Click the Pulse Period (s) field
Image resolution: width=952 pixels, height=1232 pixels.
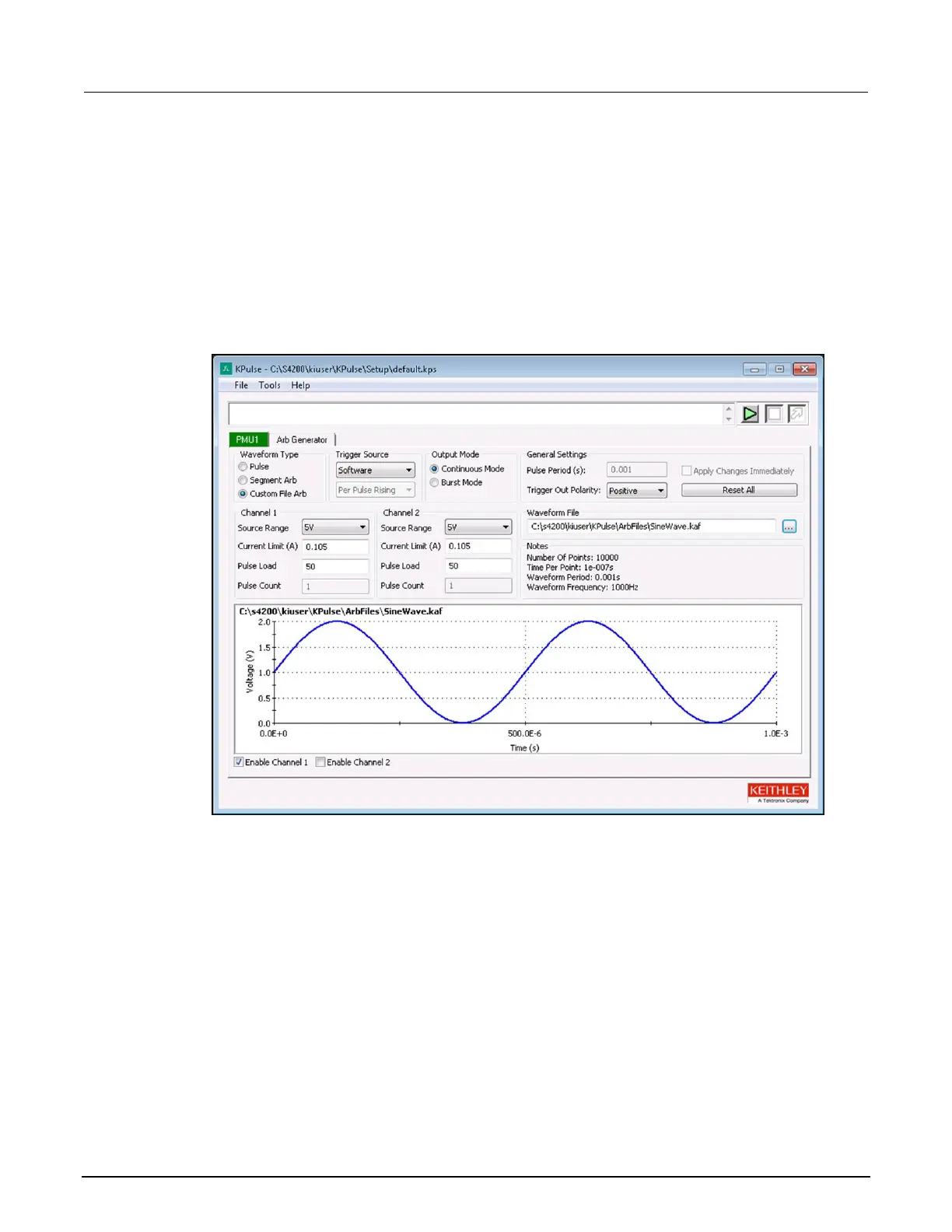coord(637,470)
